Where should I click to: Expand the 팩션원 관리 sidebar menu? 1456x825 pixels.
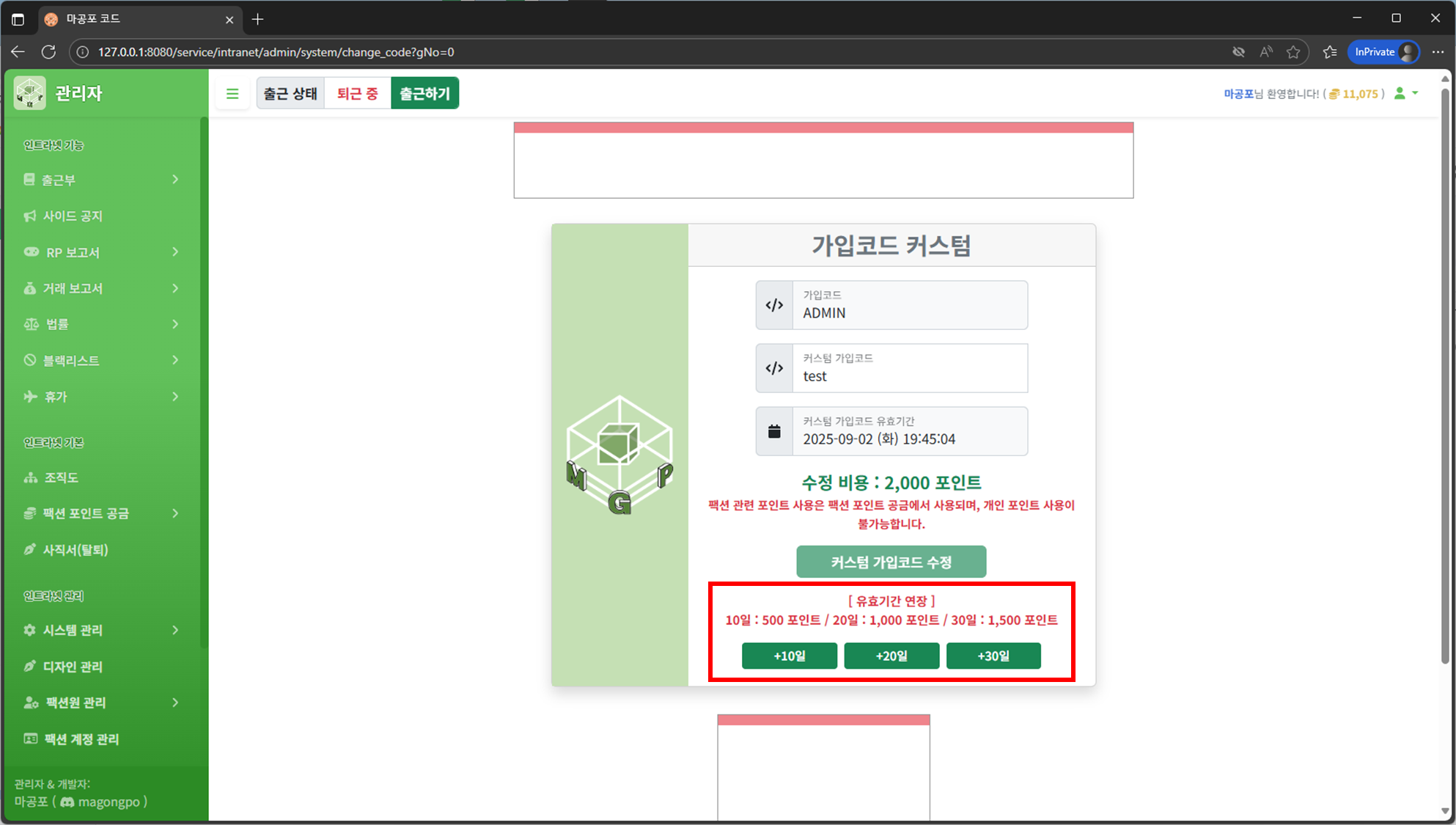pos(101,703)
